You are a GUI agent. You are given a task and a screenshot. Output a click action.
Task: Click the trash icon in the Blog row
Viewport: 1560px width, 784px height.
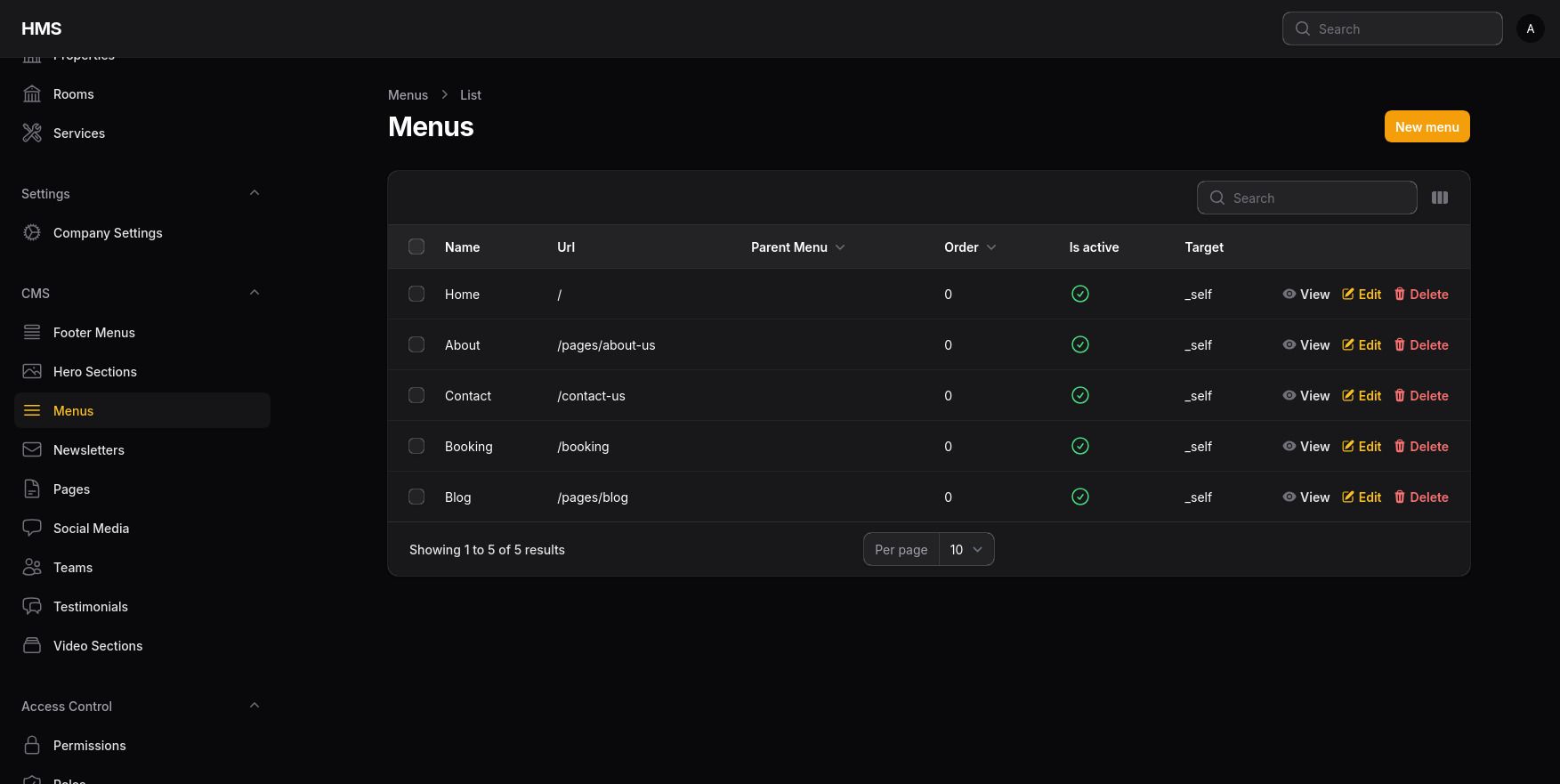click(1399, 497)
